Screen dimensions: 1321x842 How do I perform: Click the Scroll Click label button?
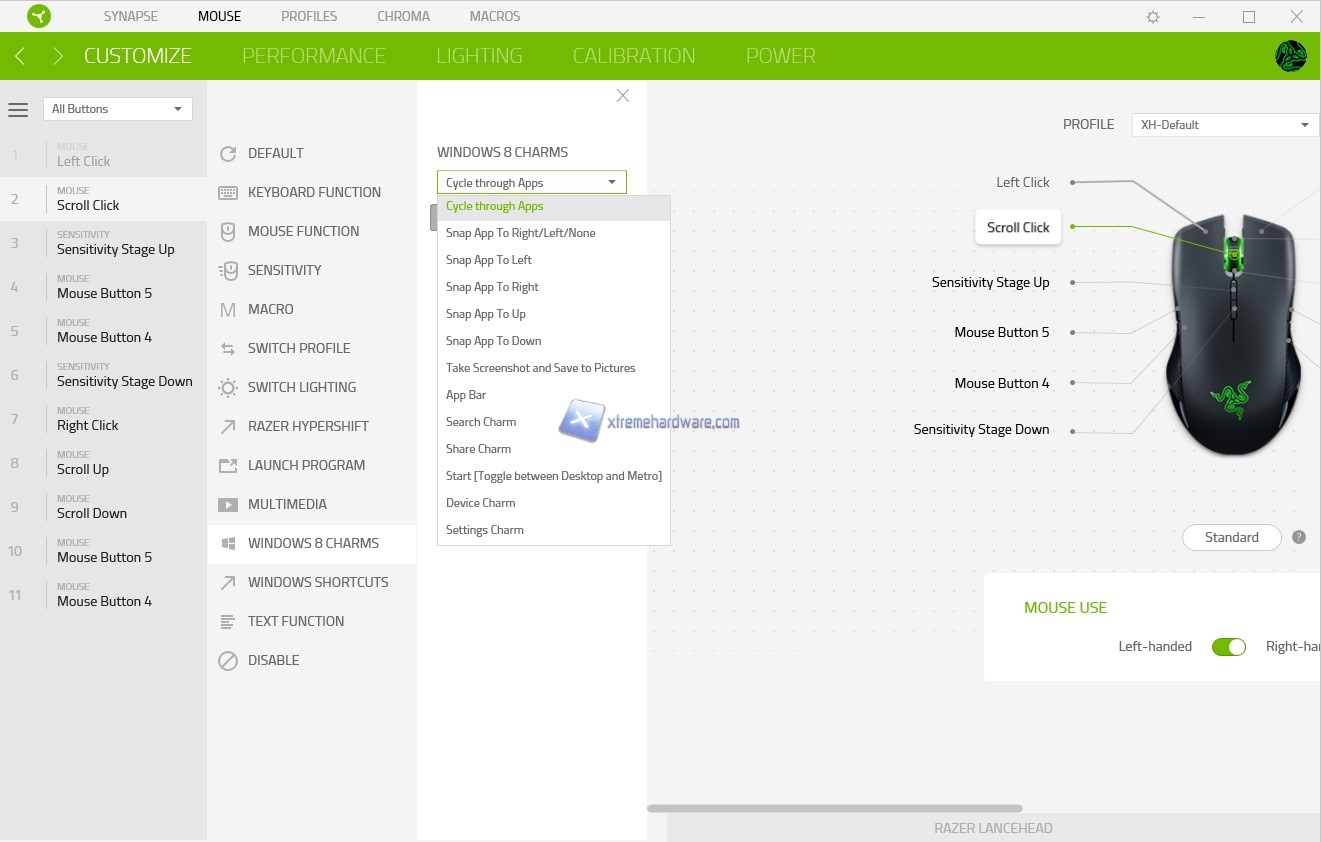click(x=1017, y=227)
